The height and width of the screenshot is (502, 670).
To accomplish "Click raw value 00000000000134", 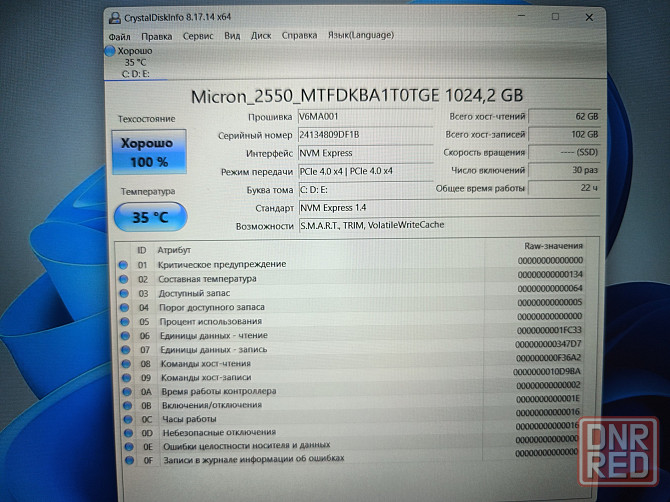I will click(550, 274).
